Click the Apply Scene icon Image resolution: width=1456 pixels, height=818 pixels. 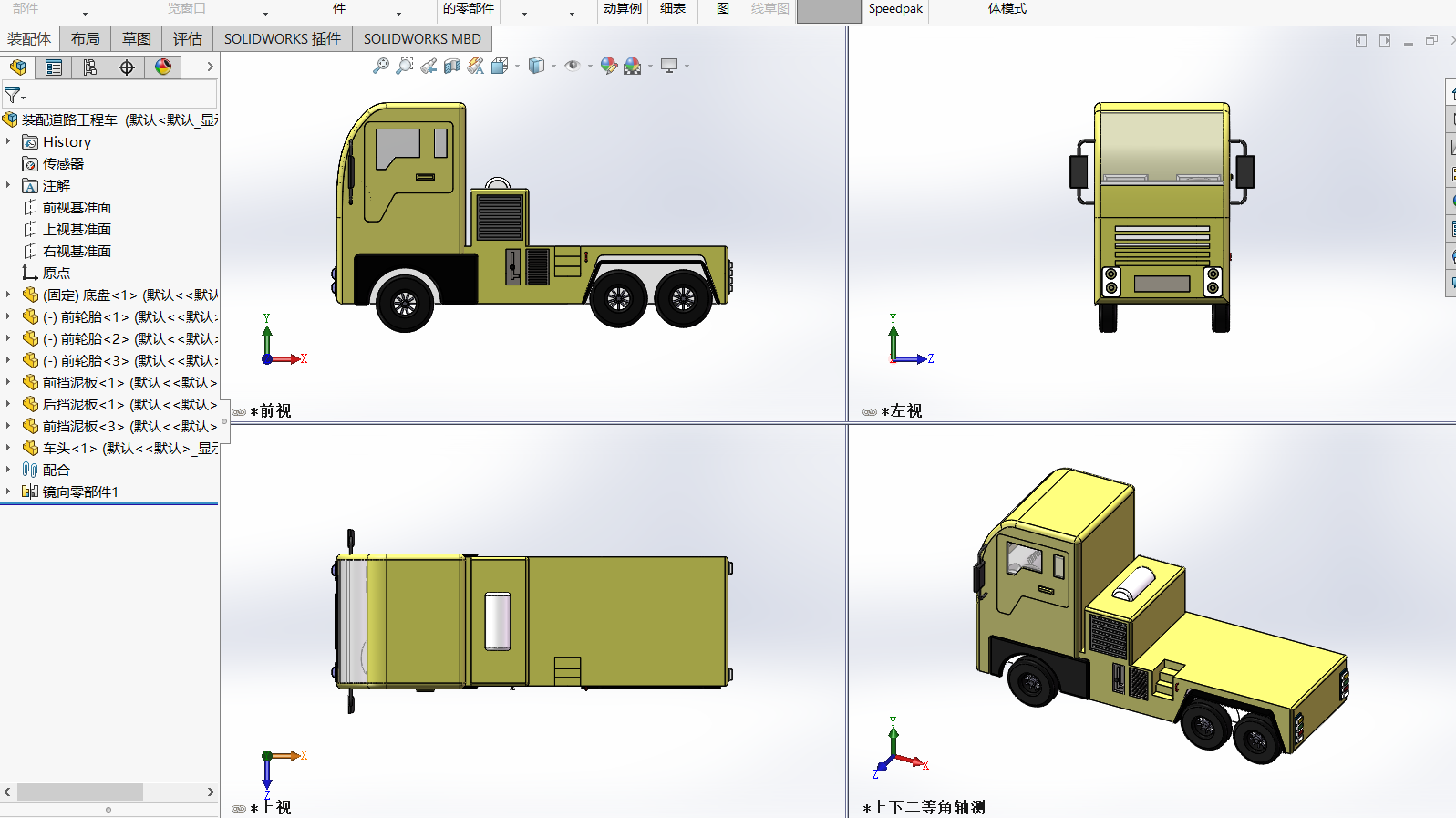[x=633, y=66]
